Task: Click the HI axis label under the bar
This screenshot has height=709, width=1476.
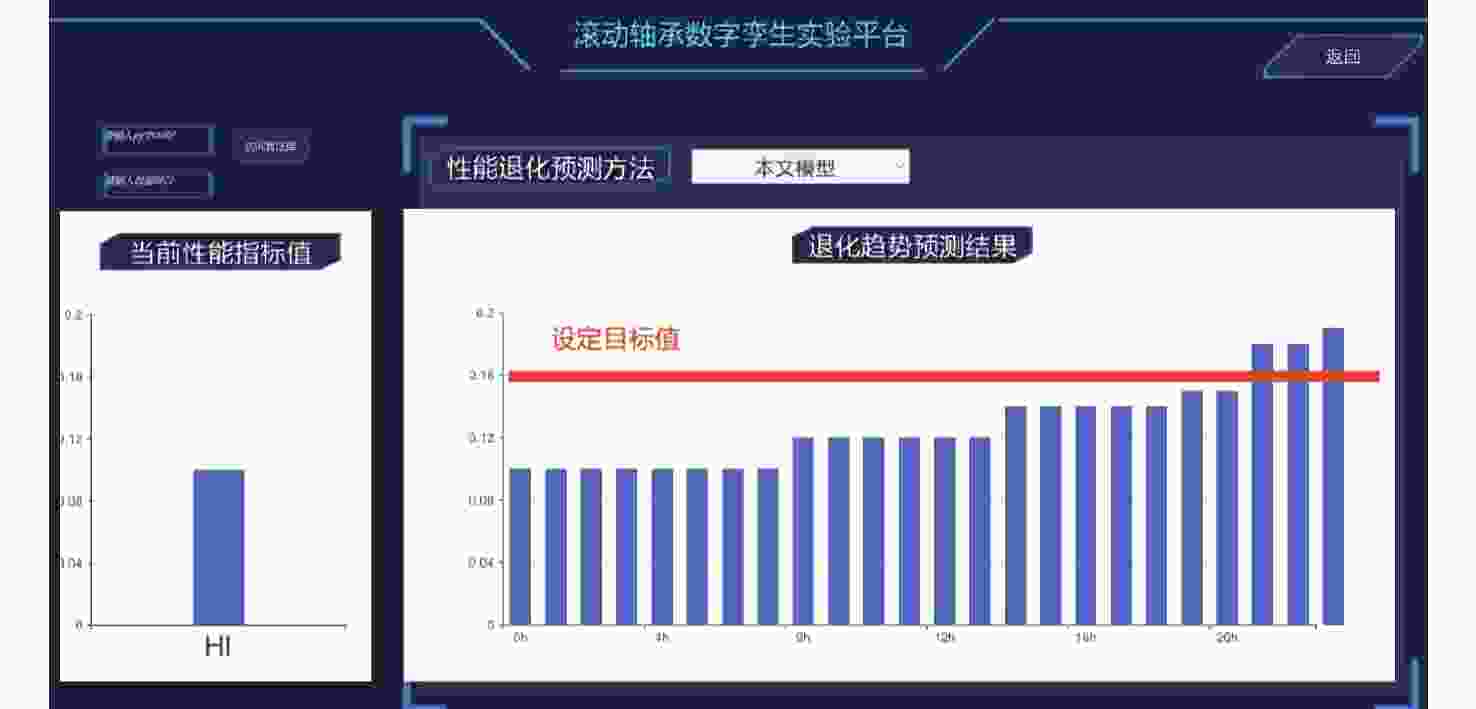Action: pyautogui.click(x=218, y=647)
